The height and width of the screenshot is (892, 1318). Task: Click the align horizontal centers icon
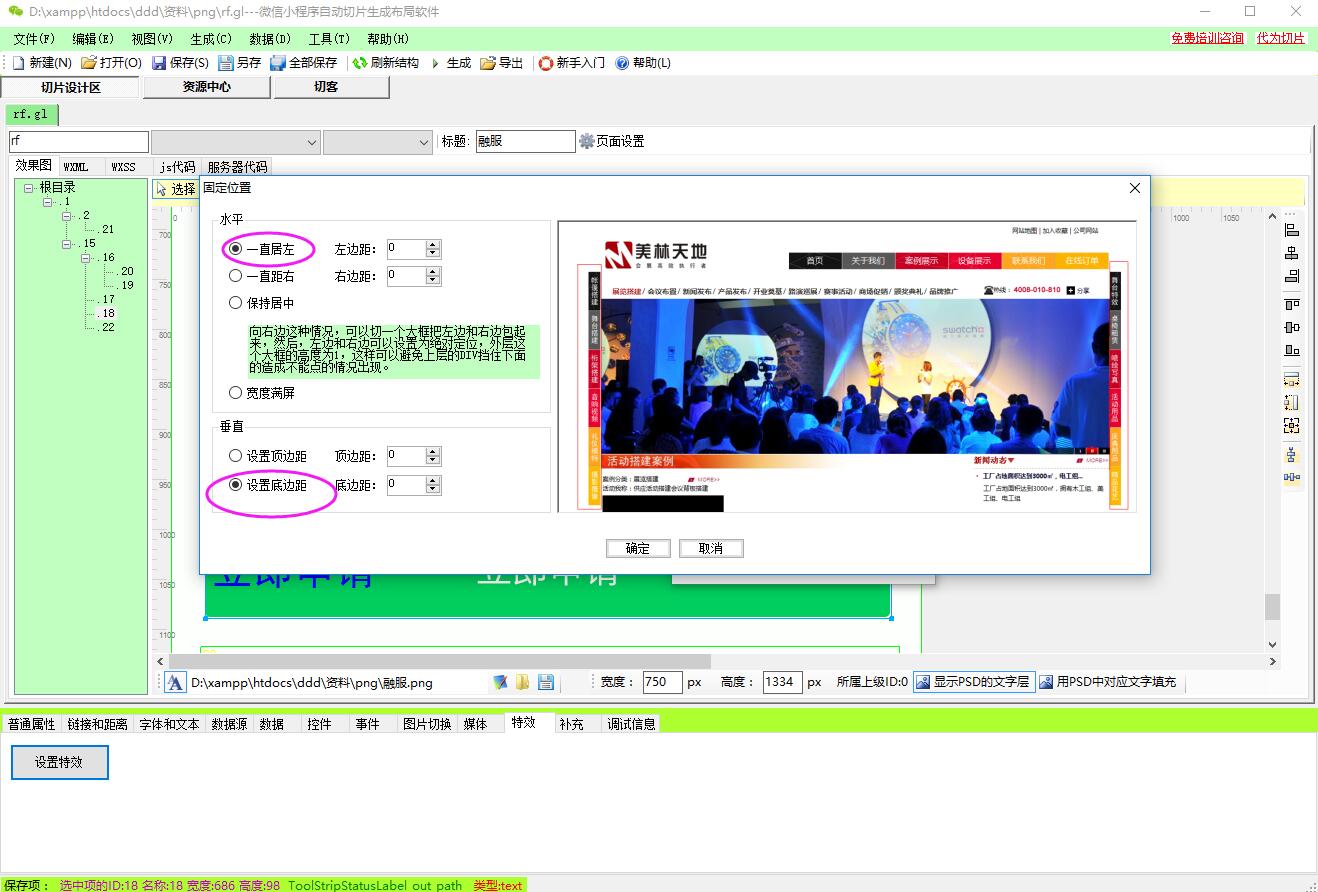click(1292, 253)
